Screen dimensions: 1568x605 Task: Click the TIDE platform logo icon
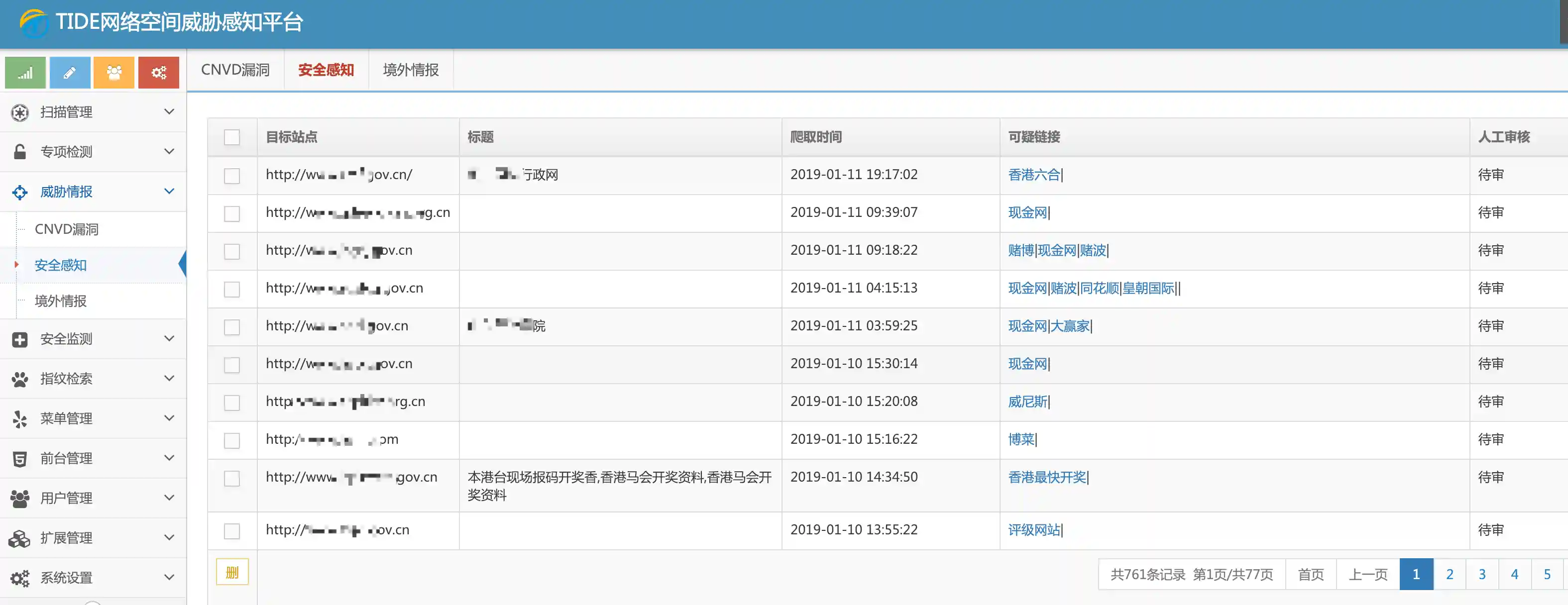point(33,23)
